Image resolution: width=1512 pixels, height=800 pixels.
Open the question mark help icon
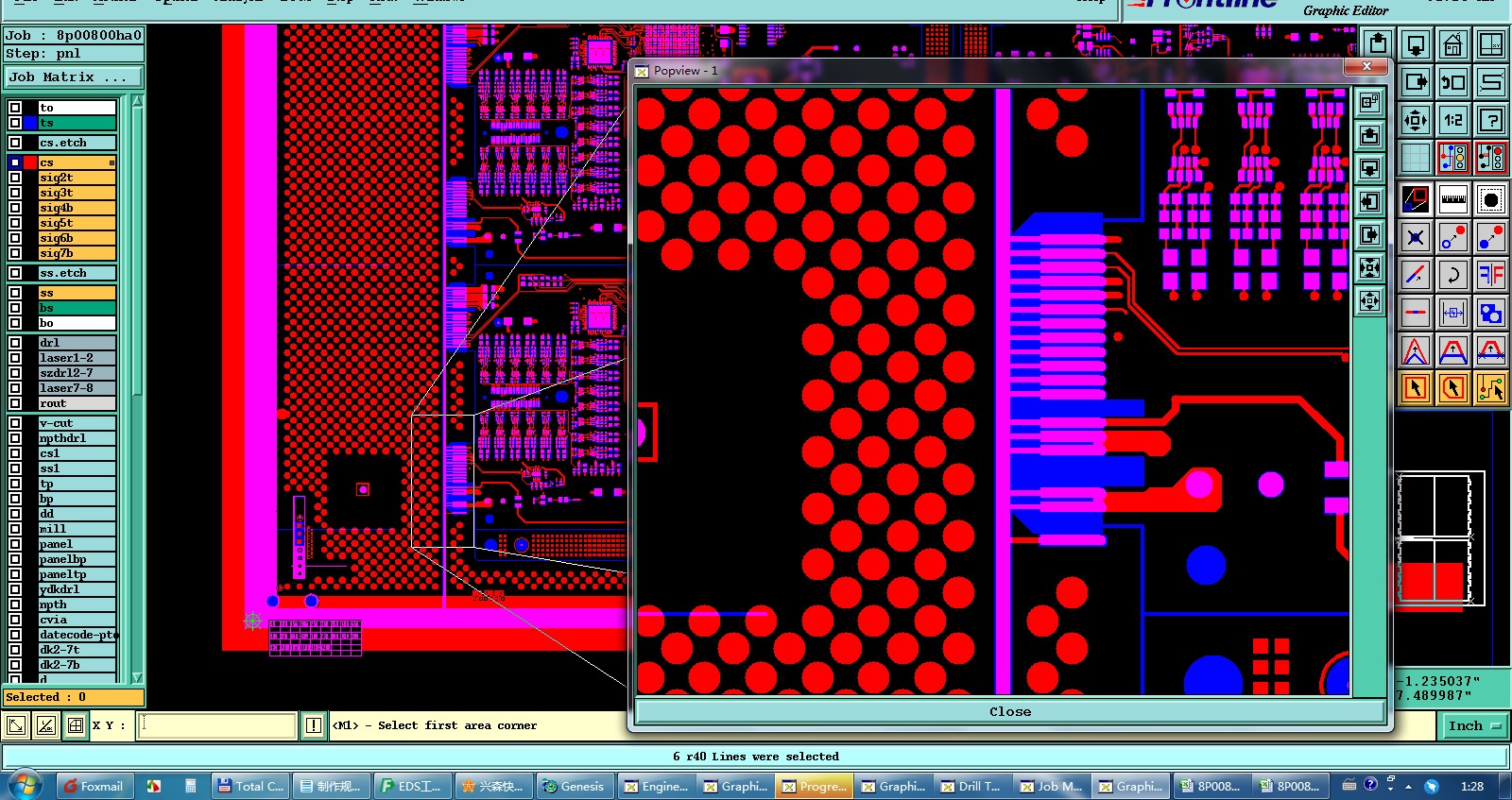click(x=1491, y=120)
